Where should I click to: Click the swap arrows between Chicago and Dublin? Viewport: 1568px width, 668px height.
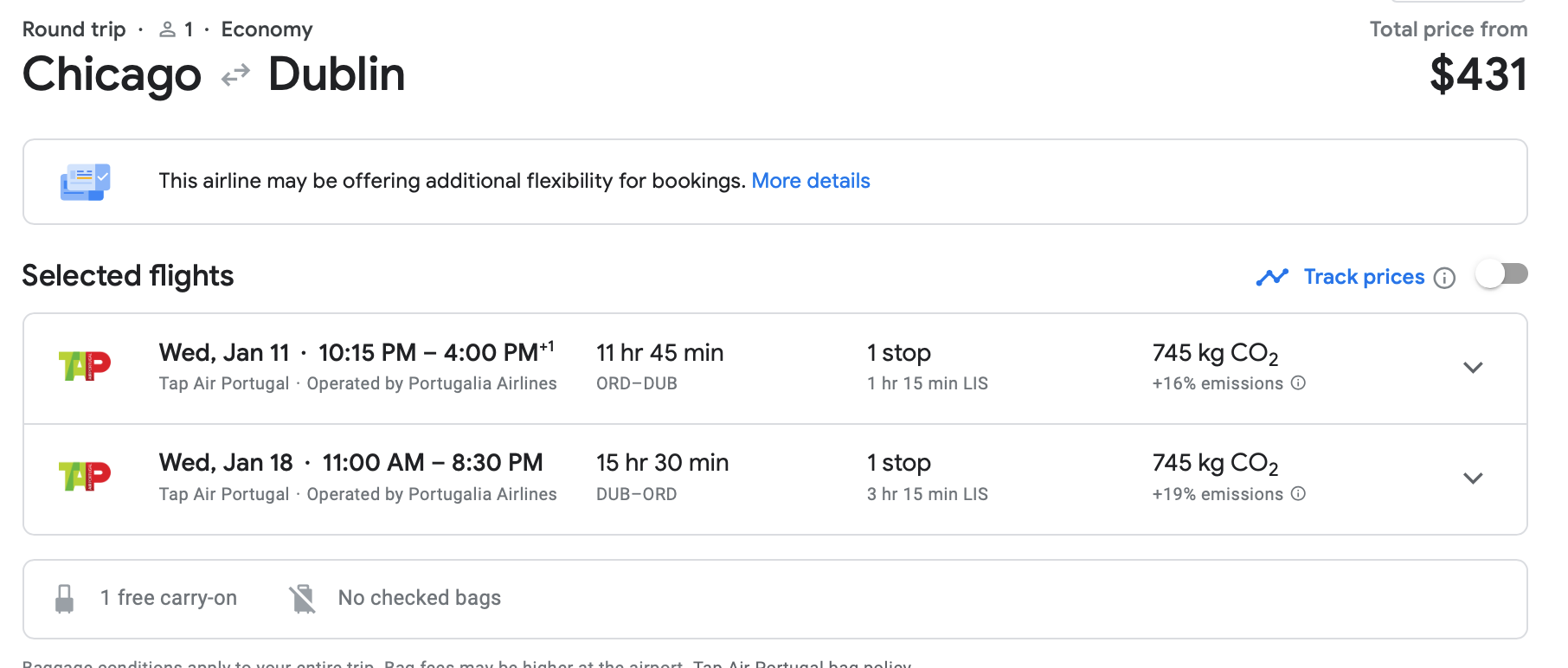click(x=235, y=76)
